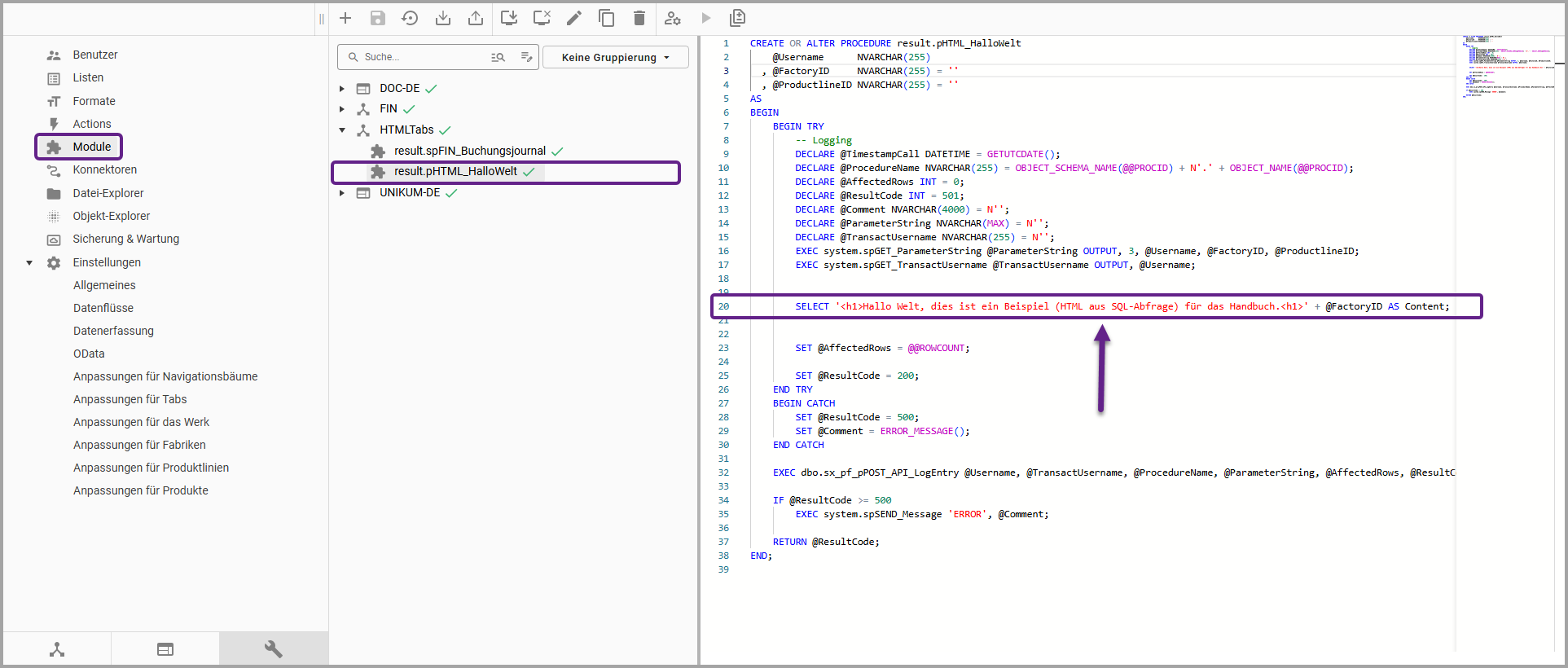Image resolution: width=1568 pixels, height=668 pixels.
Task: Click the download import icon
Action: pos(443,18)
